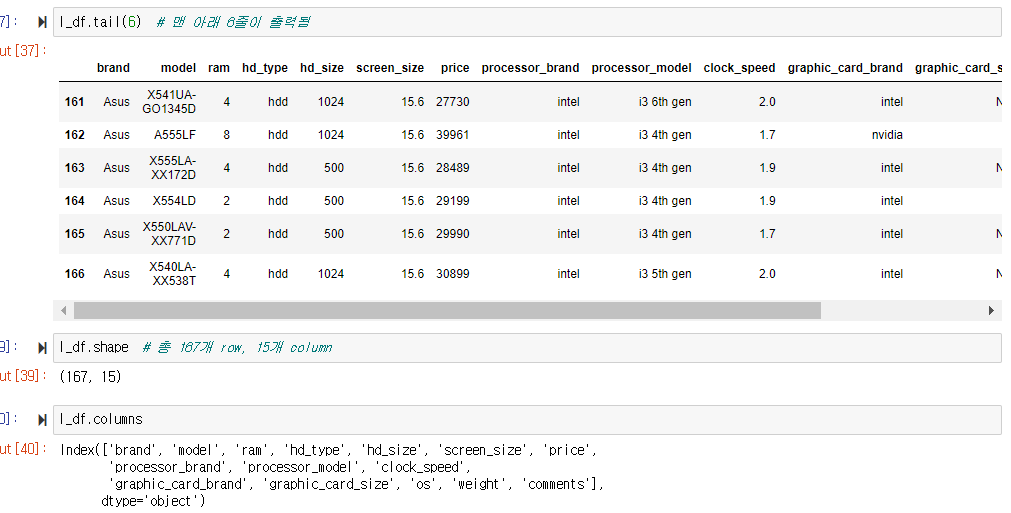Image resolution: width=1011 pixels, height=513 pixels.
Task: Click into the l_df.shape code input
Action: [527, 347]
